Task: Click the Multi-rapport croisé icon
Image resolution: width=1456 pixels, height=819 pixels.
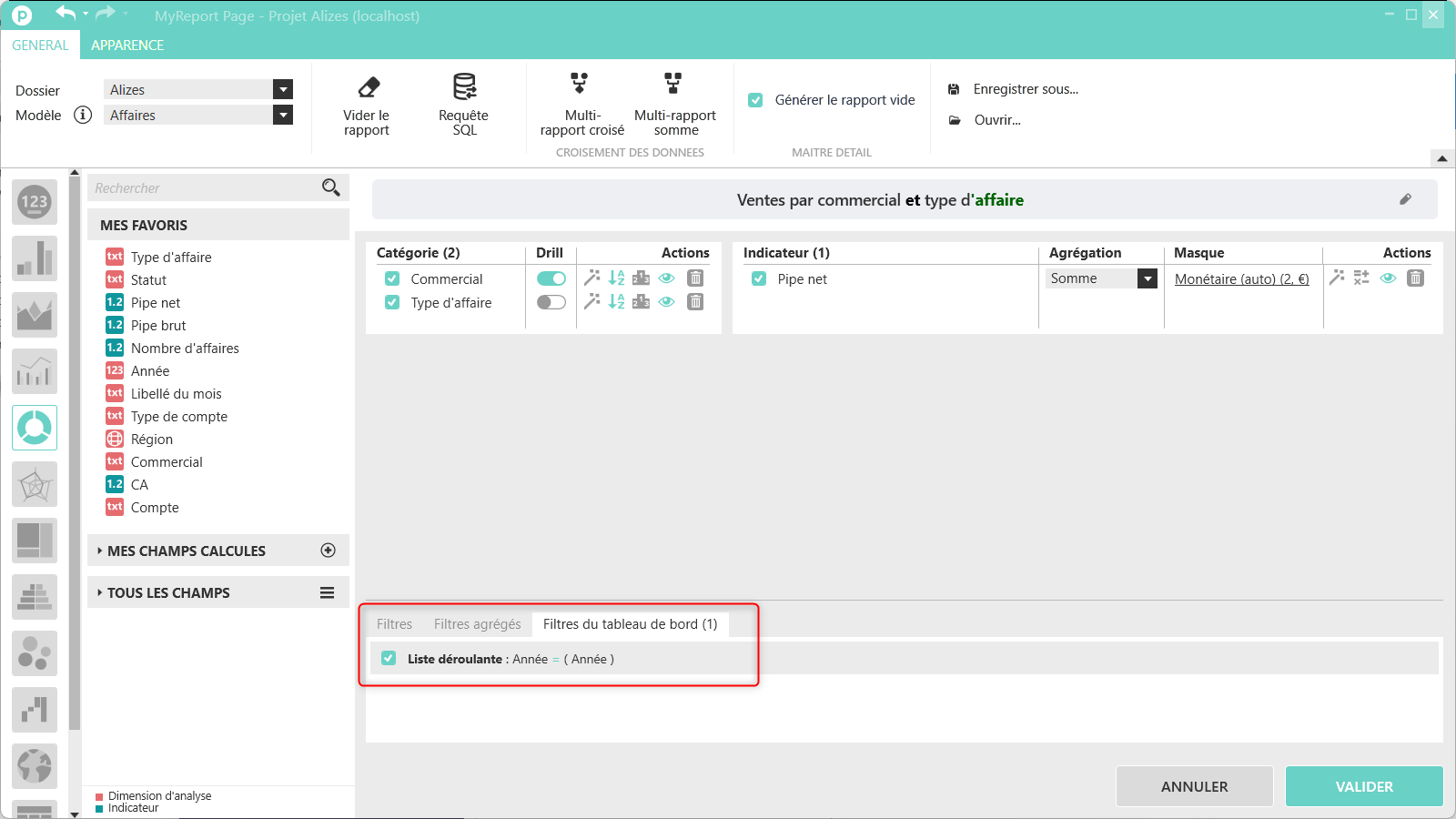Action: 580,85
